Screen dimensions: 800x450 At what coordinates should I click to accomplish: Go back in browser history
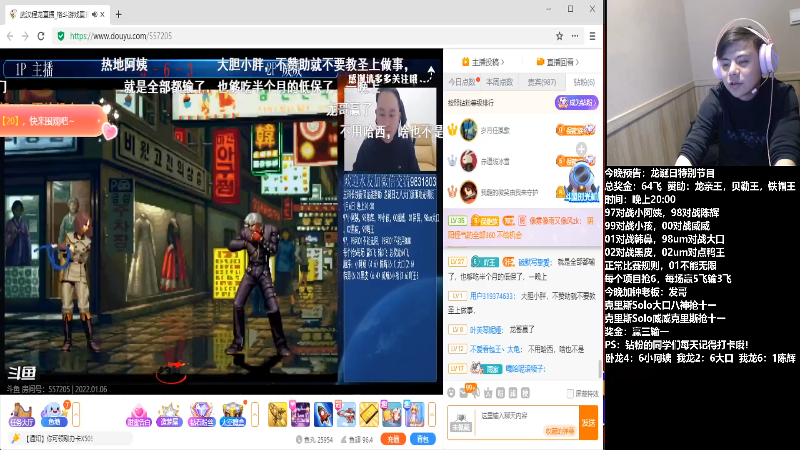pyautogui.click(x=10, y=36)
